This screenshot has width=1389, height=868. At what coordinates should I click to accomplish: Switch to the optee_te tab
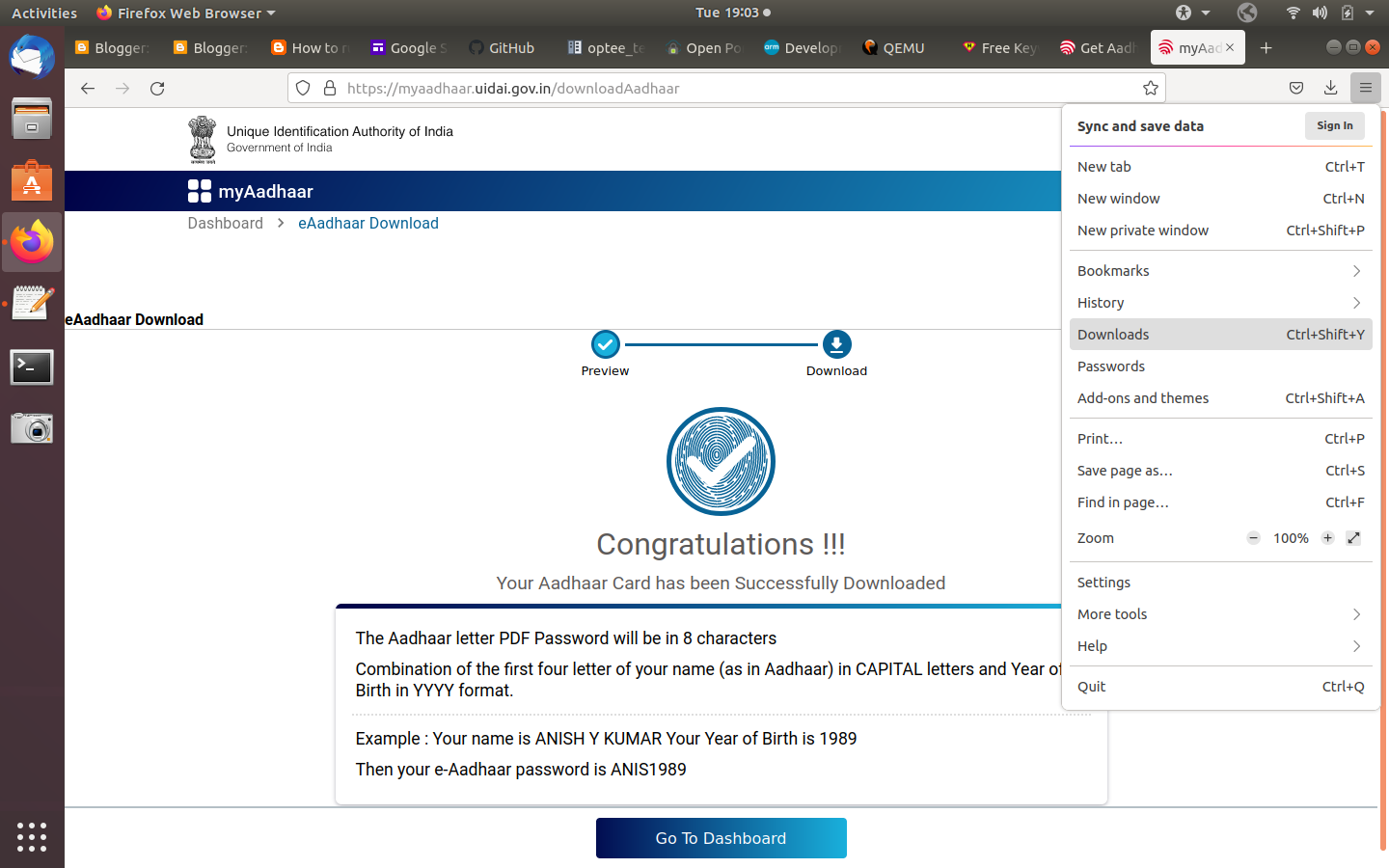(606, 47)
